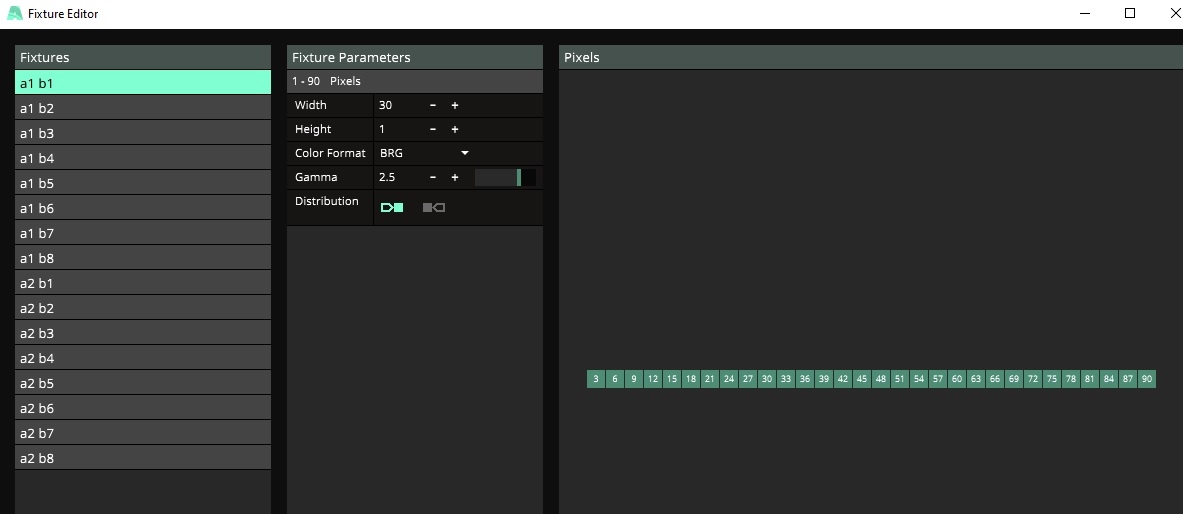This screenshot has width=1183, height=514.
Task: Click the Fixture Parameters panel header
Action: tap(415, 57)
